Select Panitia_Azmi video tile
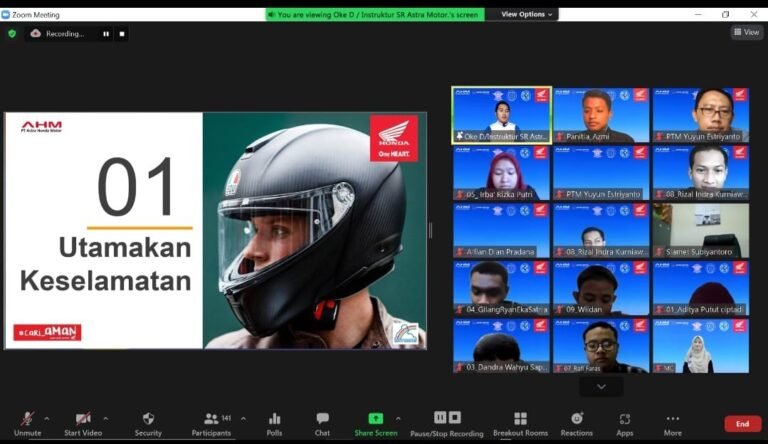 601,115
